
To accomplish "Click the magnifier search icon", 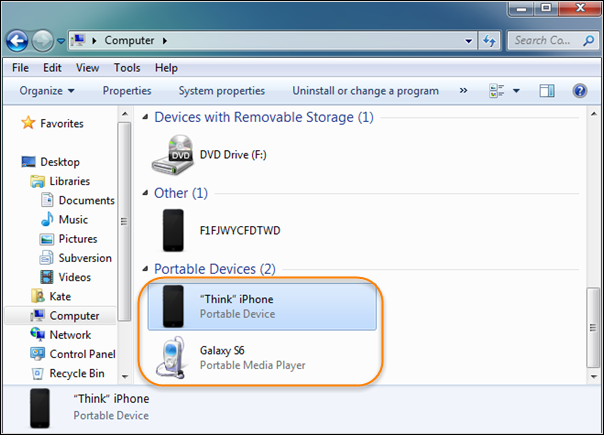I will (x=588, y=40).
